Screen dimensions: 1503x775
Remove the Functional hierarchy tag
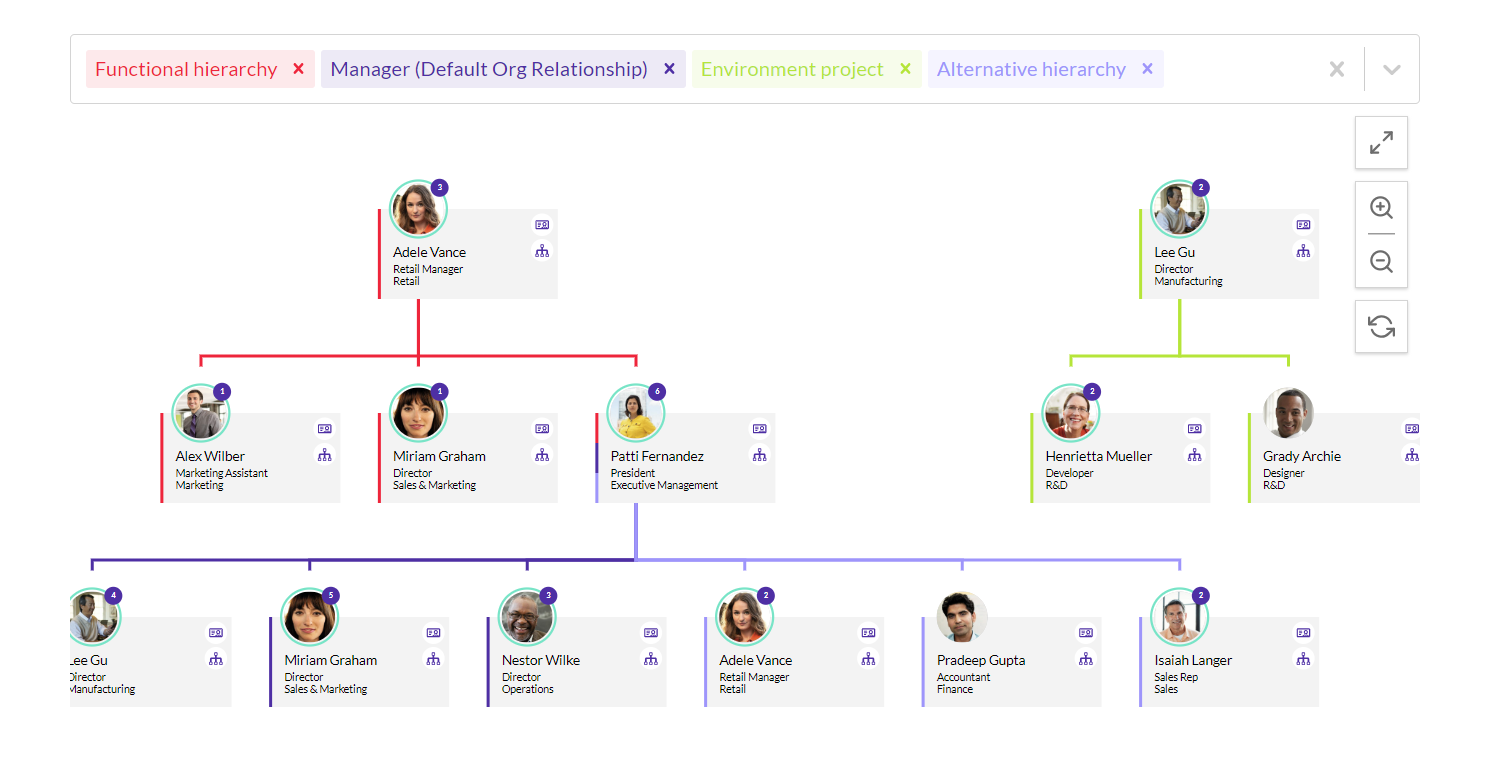[x=298, y=69]
